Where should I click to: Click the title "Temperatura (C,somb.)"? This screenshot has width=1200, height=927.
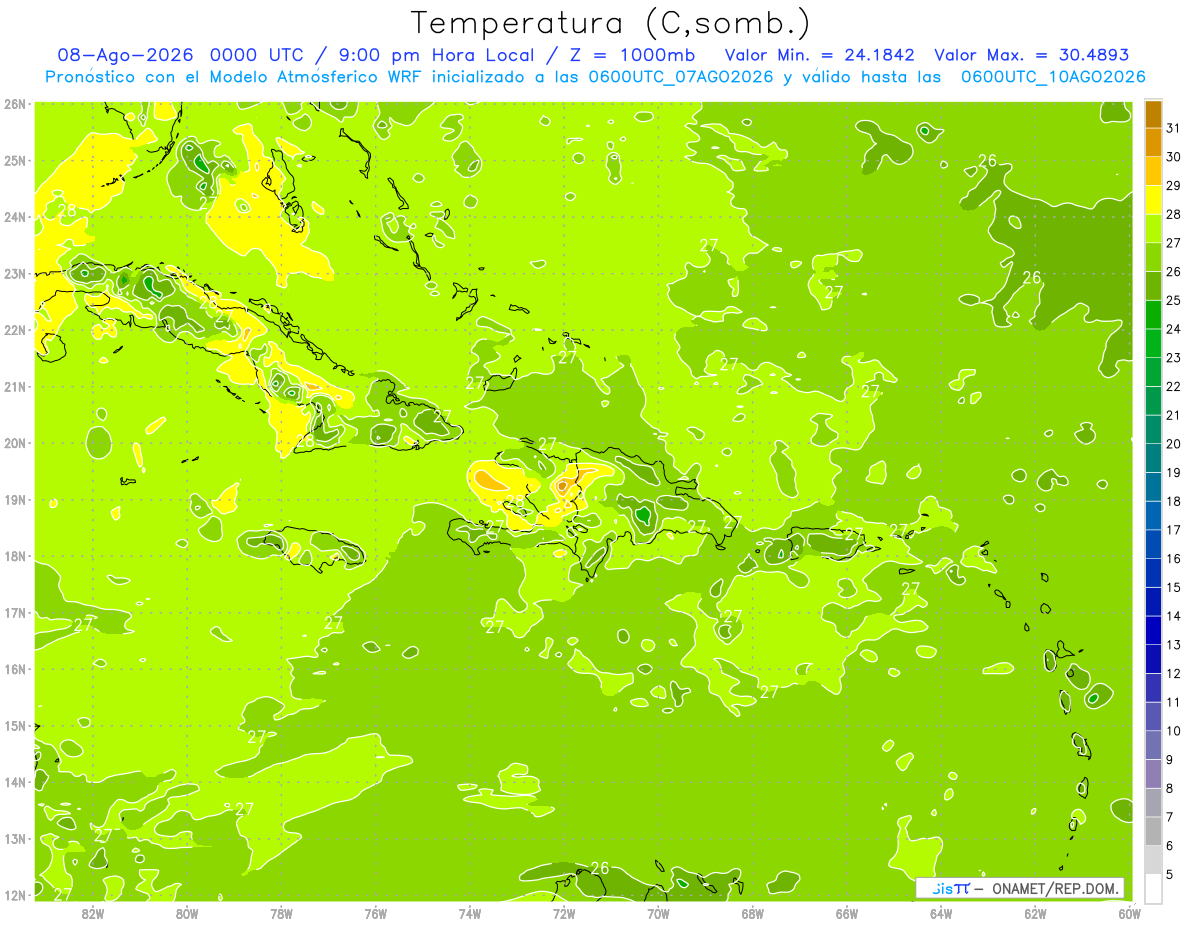click(x=611, y=24)
